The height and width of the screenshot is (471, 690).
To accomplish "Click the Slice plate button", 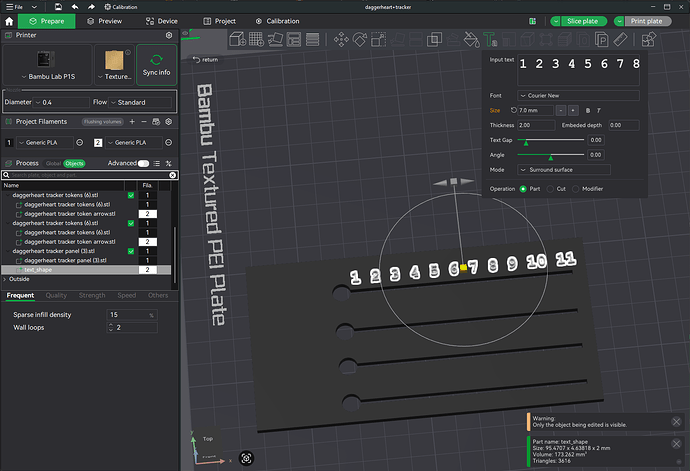I will 584,21.
